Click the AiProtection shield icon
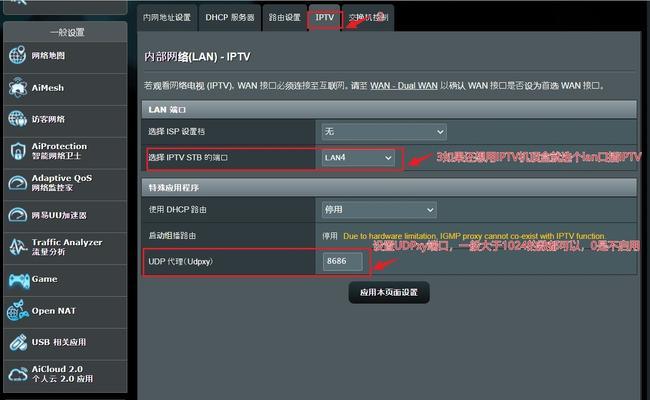The height and width of the screenshot is (400, 650). (x=18, y=151)
